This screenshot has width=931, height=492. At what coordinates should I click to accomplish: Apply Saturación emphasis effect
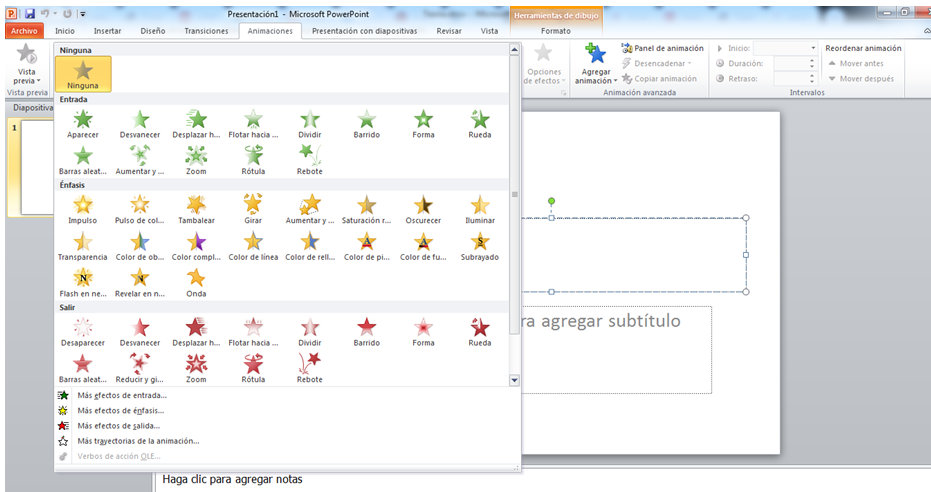366,210
